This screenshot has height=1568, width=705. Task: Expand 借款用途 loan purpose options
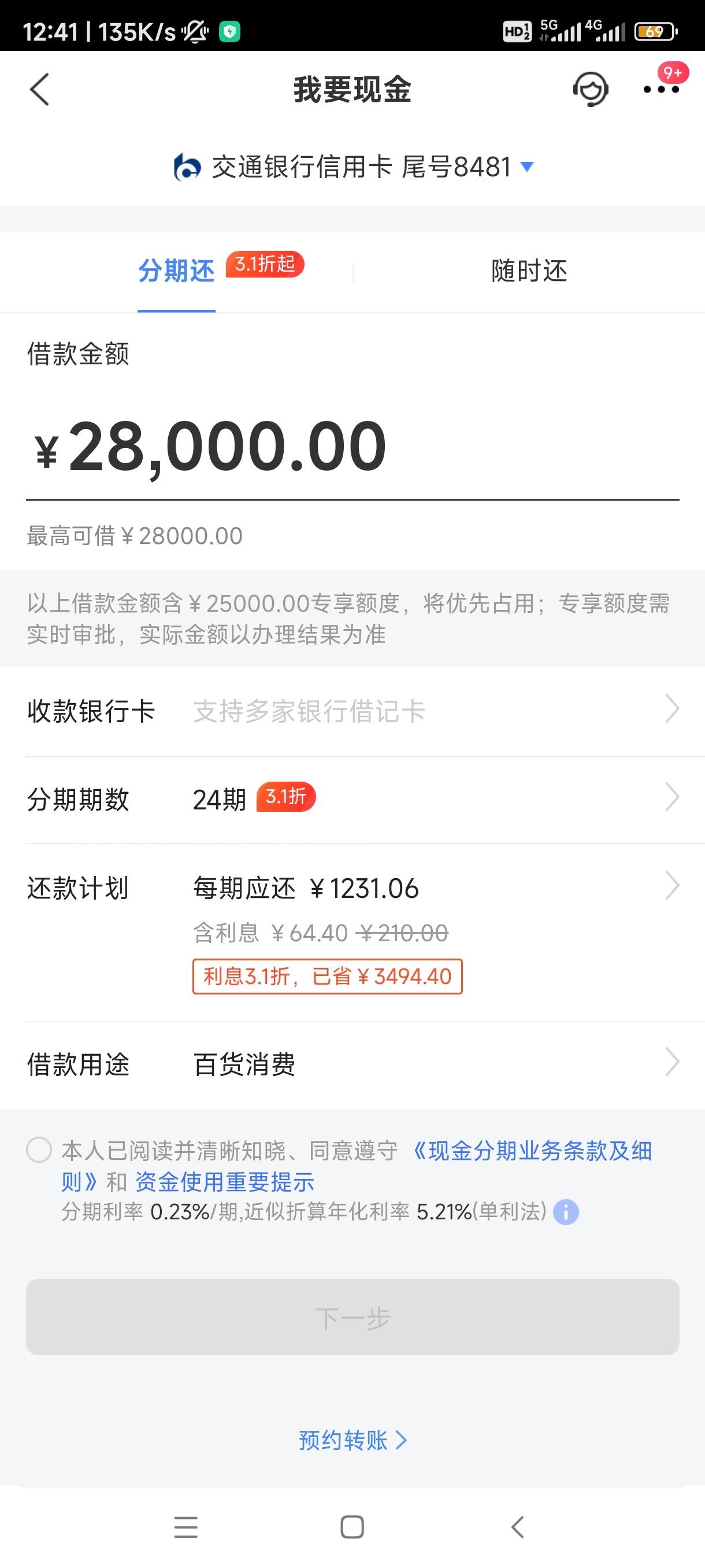(353, 1064)
